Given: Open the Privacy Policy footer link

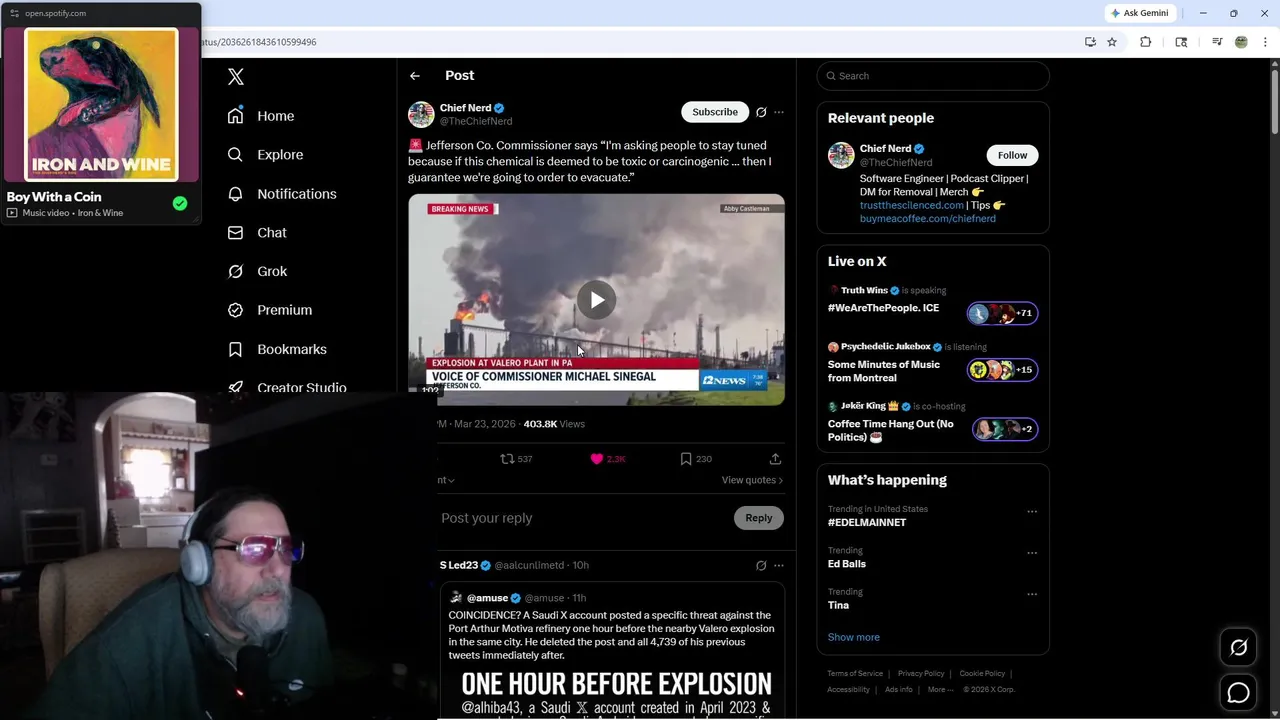Looking at the screenshot, I should (921, 674).
